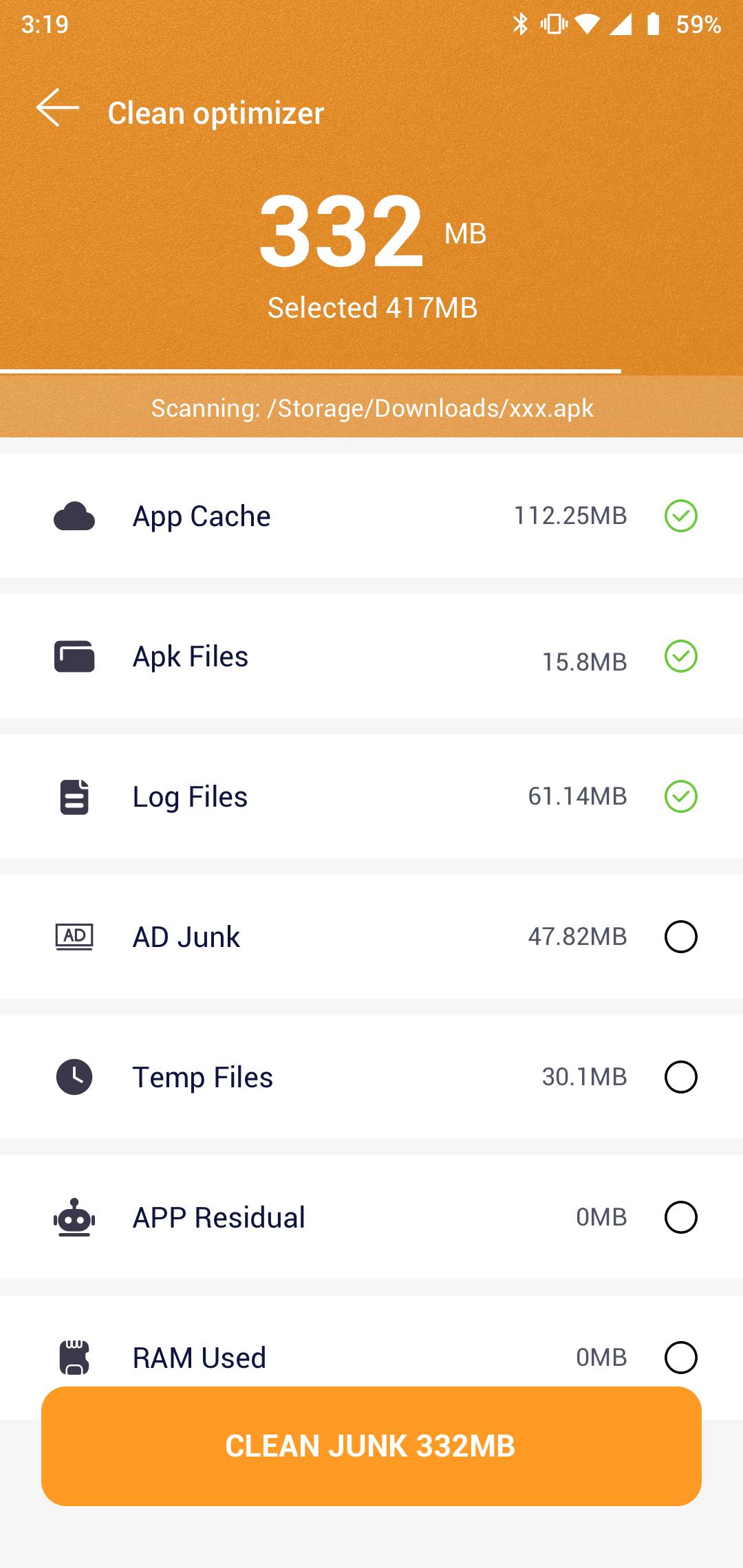Uncheck the Log Files checkmark
The height and width of the screenshot is (1568, 743).
[681, 796]
